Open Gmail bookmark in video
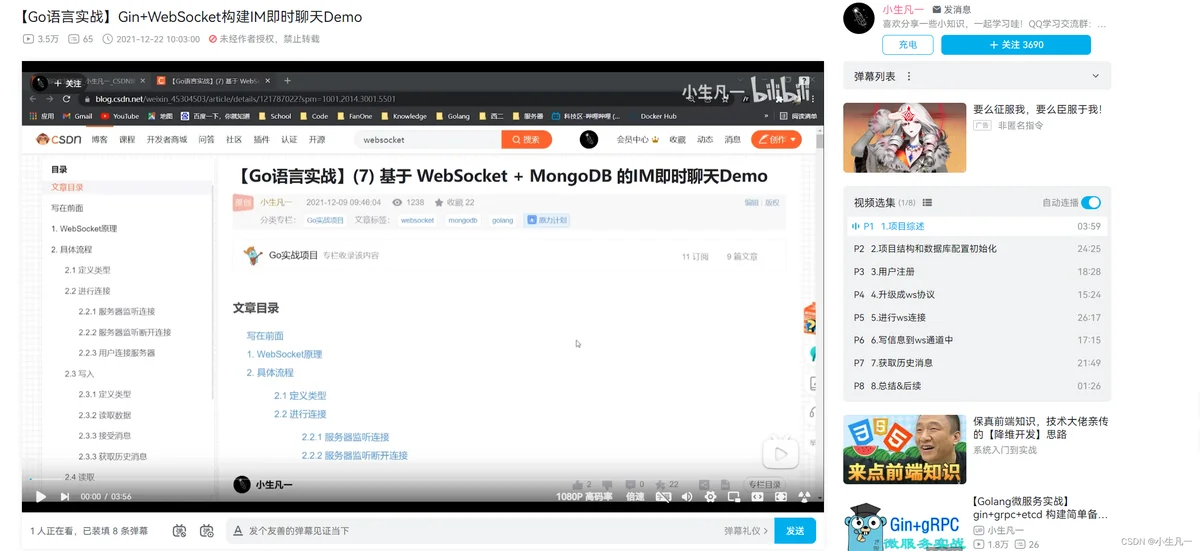The image size is (1200, 551). coord(78,116)
